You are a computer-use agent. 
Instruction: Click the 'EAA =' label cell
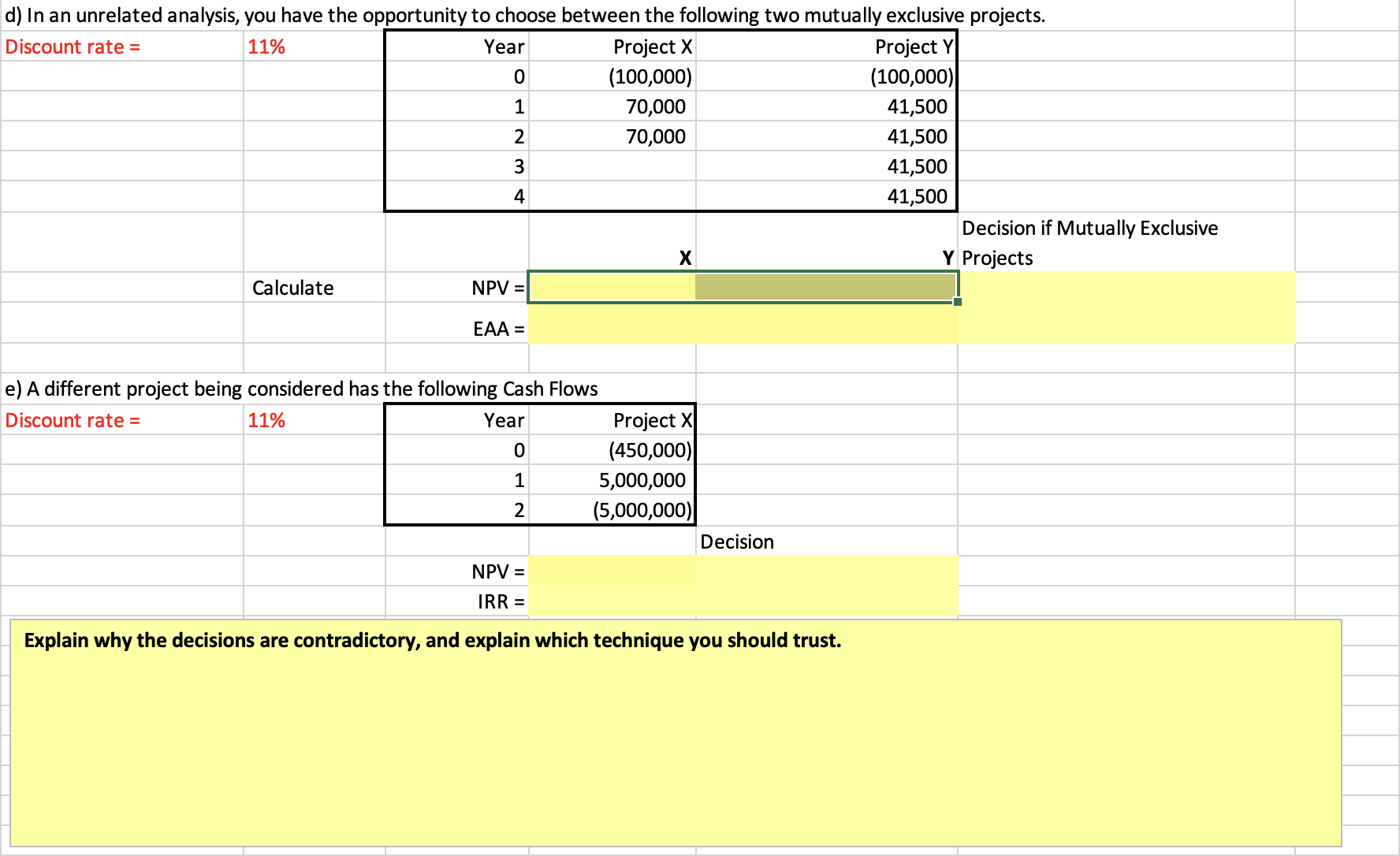[456, 323]
